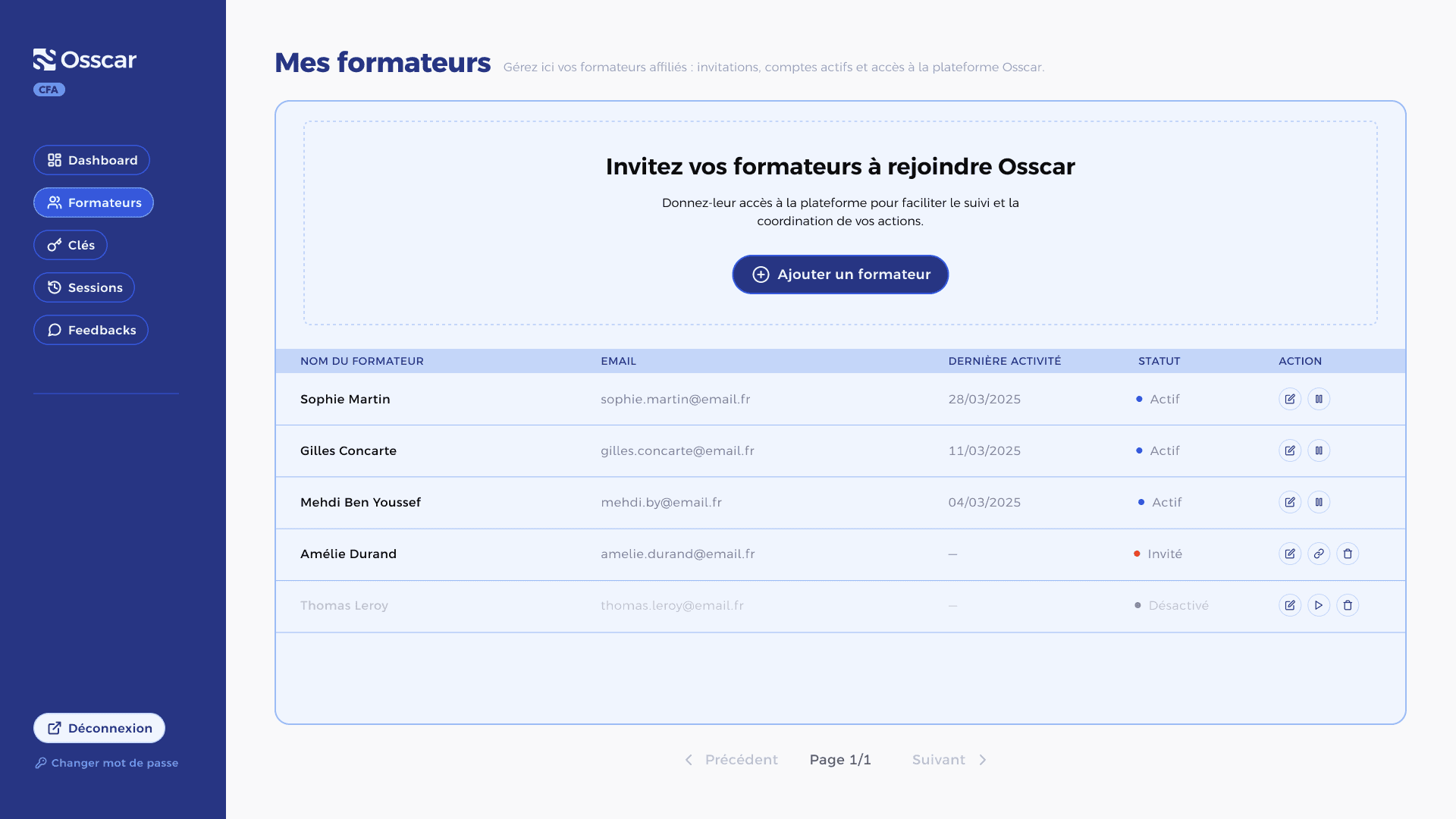
Task: Select the Formateurs menu item
Action: point(93,202)
